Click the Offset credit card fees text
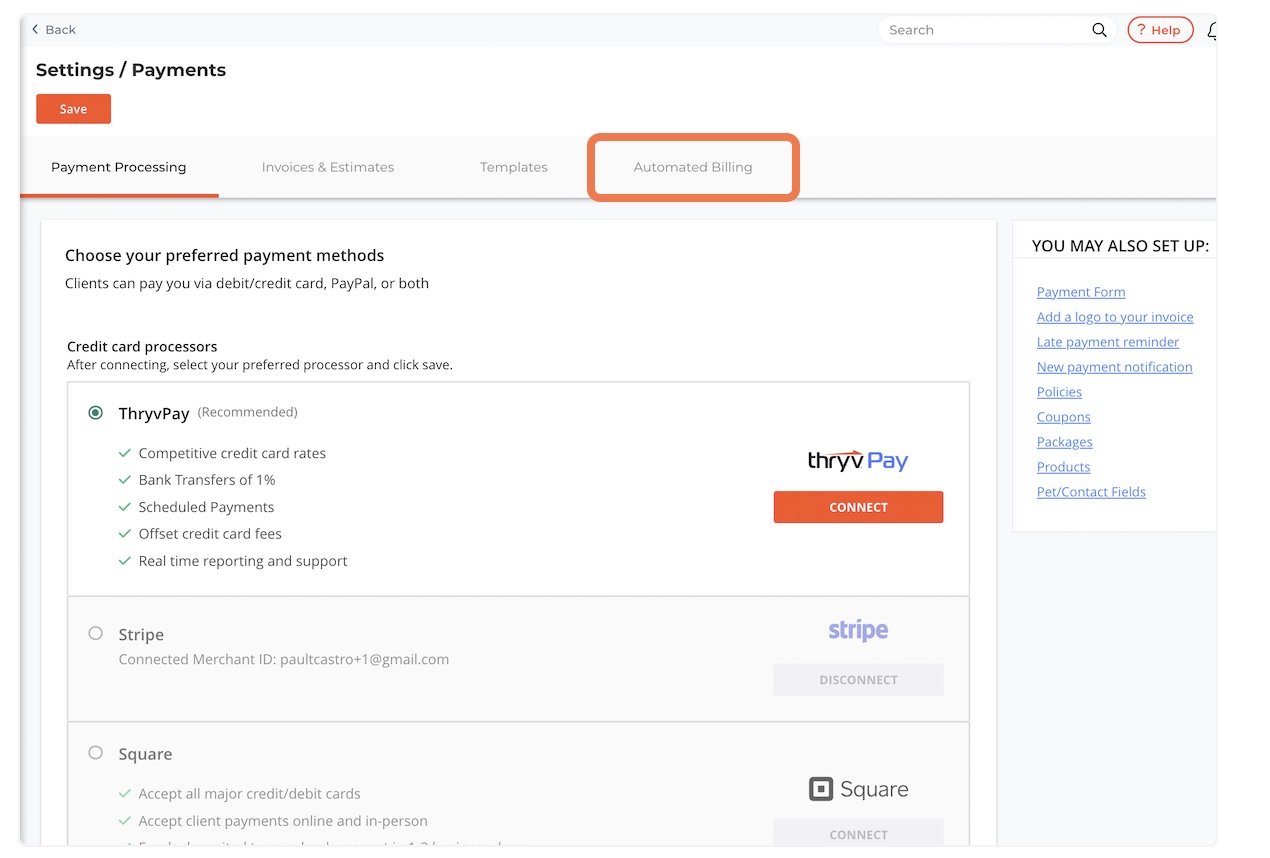1270x858 pixels. (210, 534)
